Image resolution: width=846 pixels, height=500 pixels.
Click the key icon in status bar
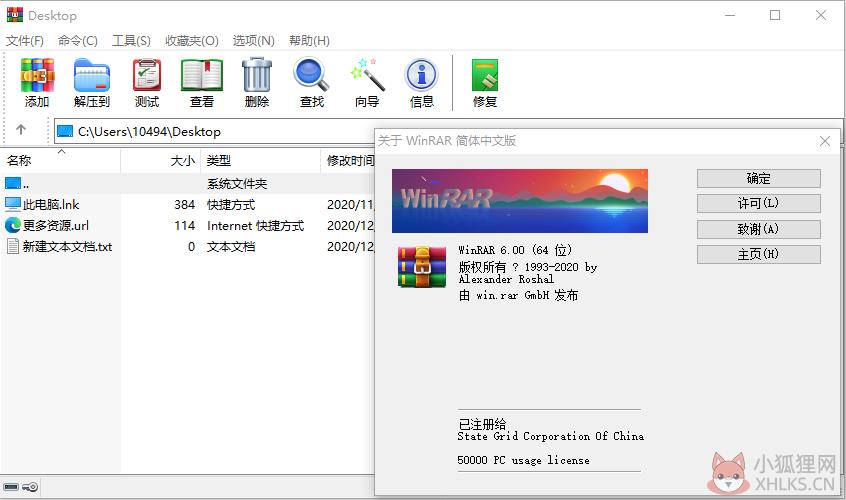[30, 487]
